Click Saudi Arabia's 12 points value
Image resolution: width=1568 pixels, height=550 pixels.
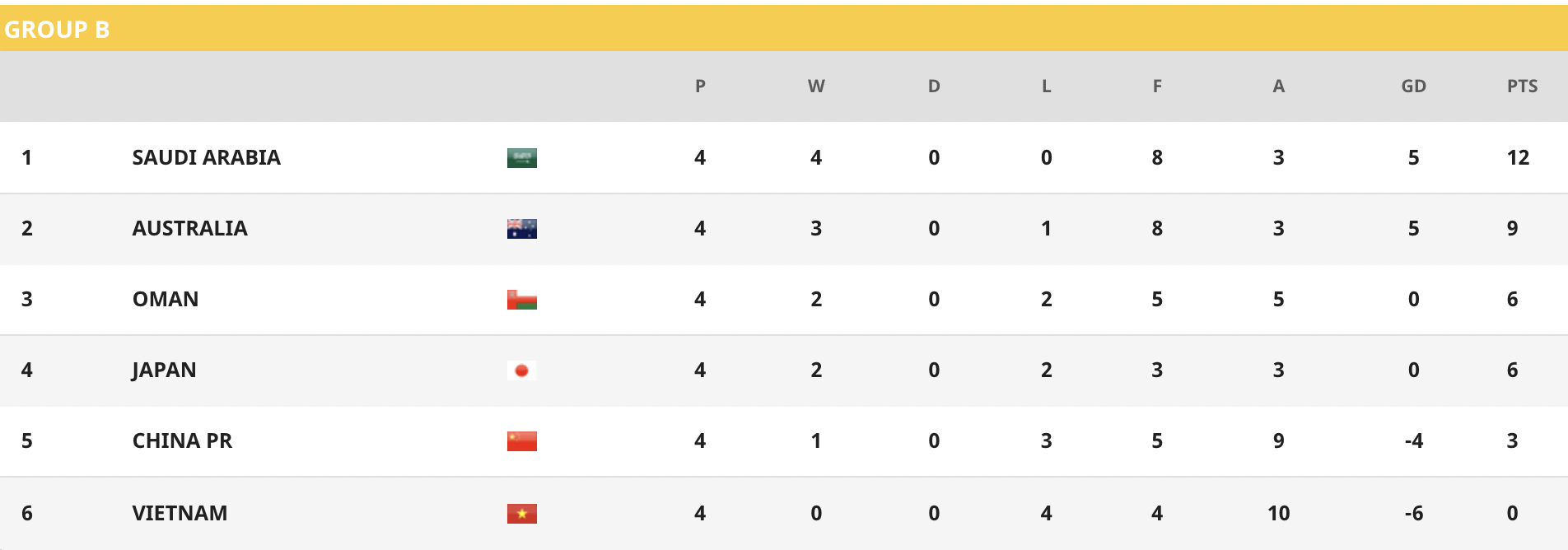click(1518, 157)
